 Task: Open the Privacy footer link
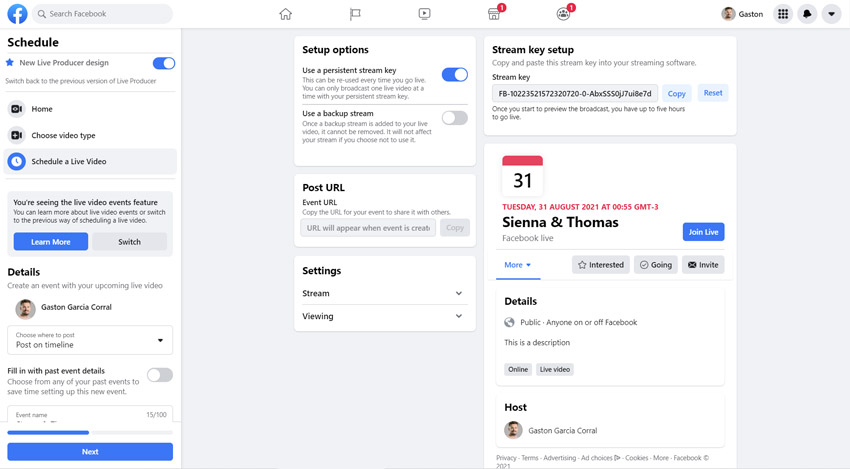[x=506, y=458]
